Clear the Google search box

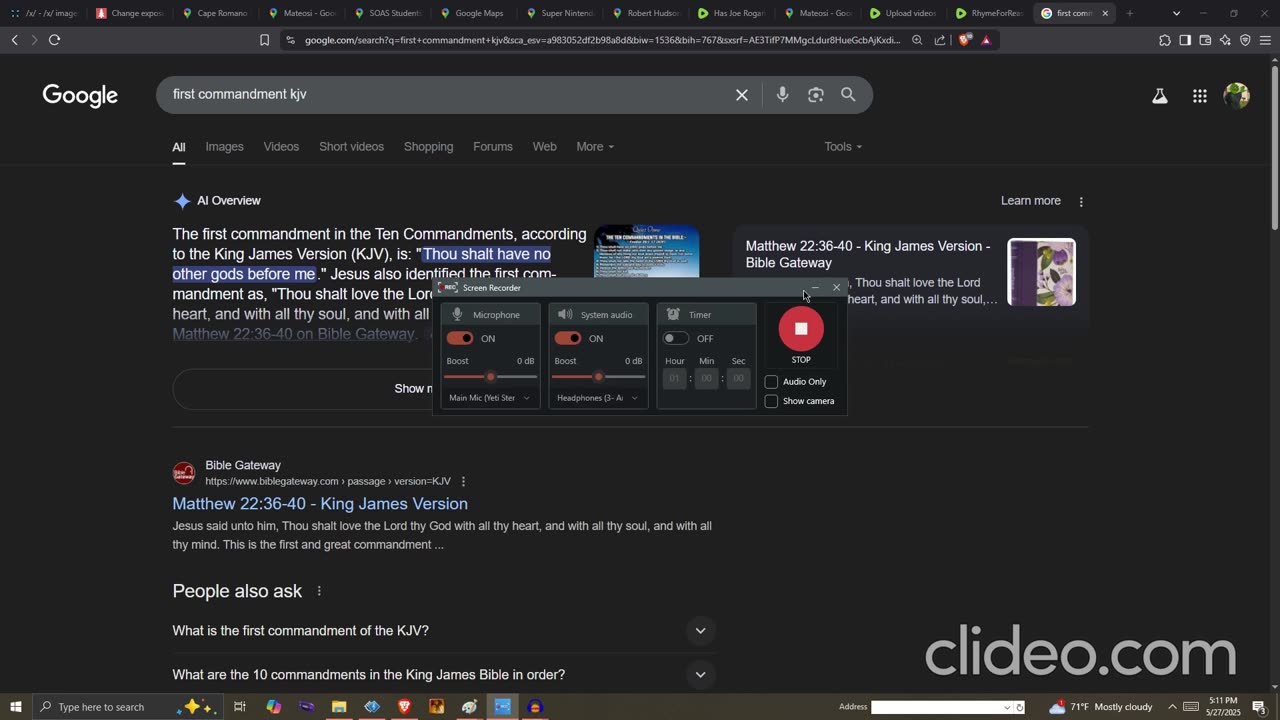pyautogui.click(x=742, y=95)
